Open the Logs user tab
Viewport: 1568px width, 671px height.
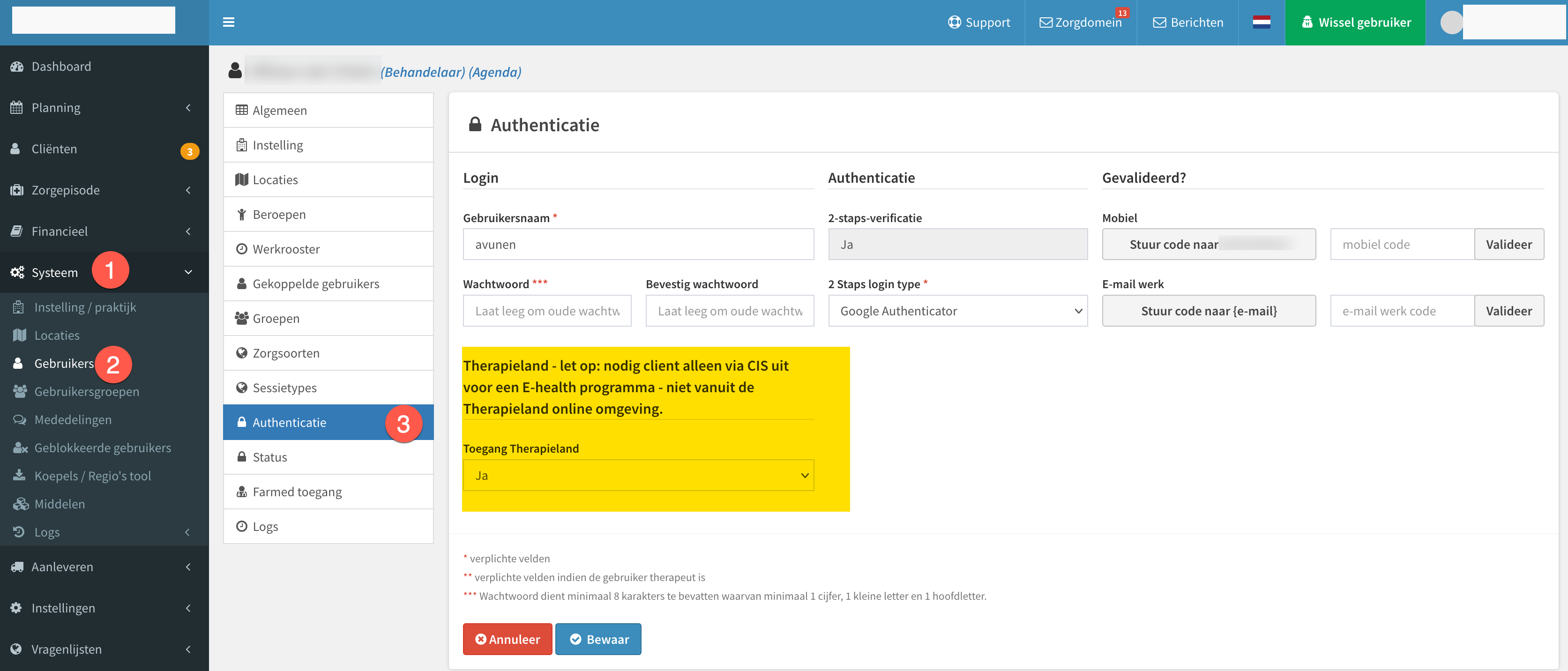click(x=328, y=527)
